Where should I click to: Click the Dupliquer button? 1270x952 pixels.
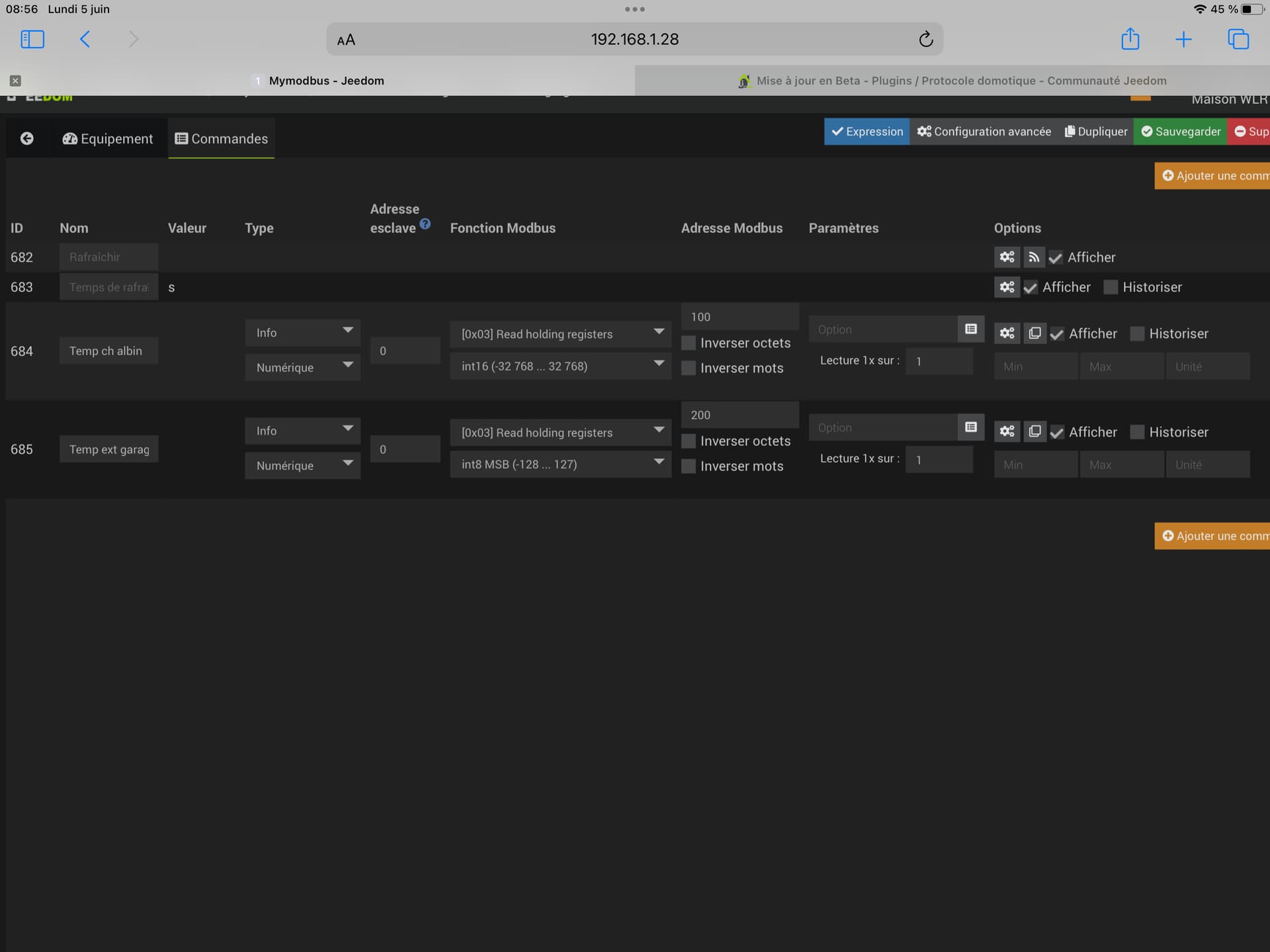pyautogui.click(x=1095, y=131)
